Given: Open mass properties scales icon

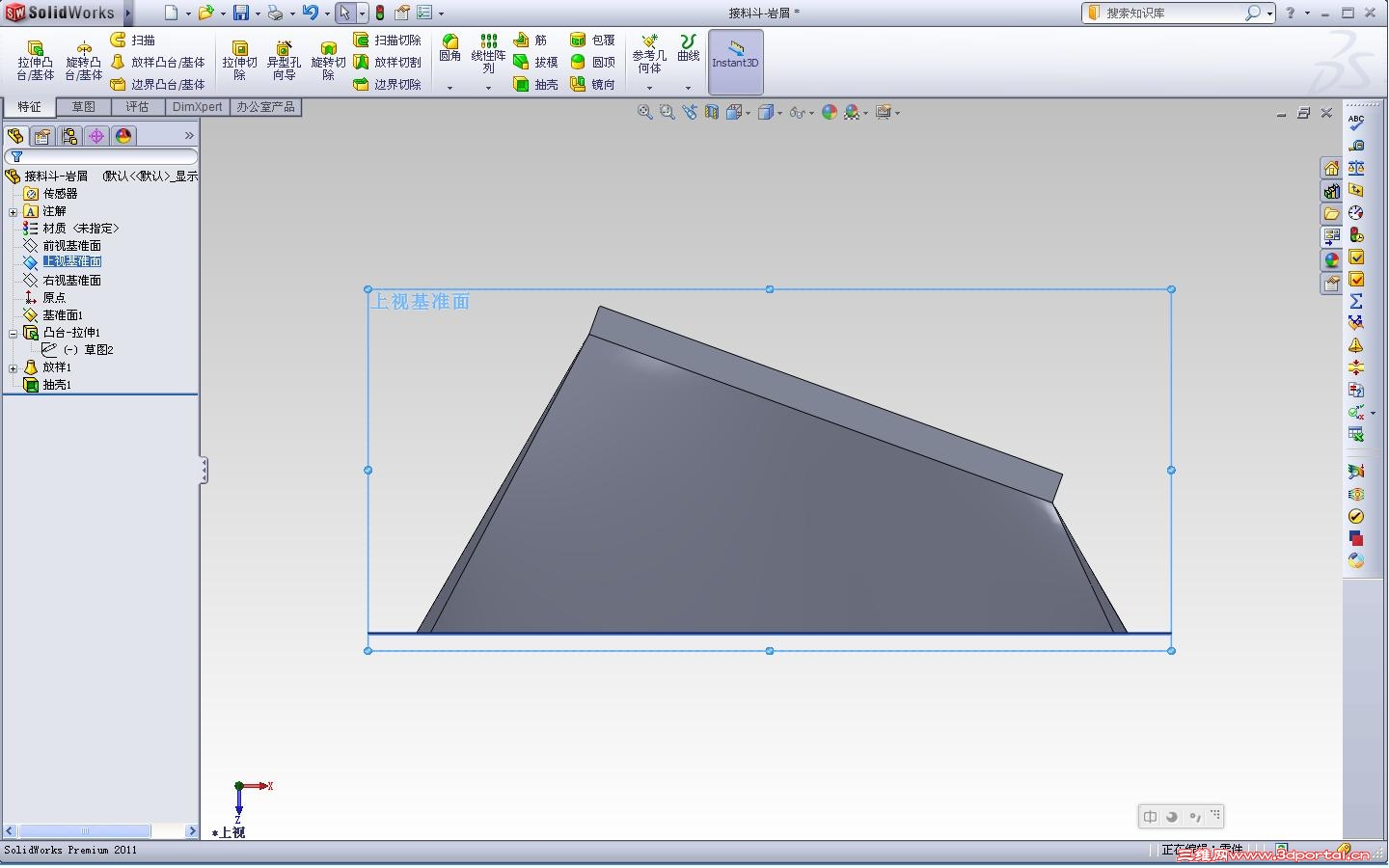Looking at the screenshot, I should point(1356,167).
